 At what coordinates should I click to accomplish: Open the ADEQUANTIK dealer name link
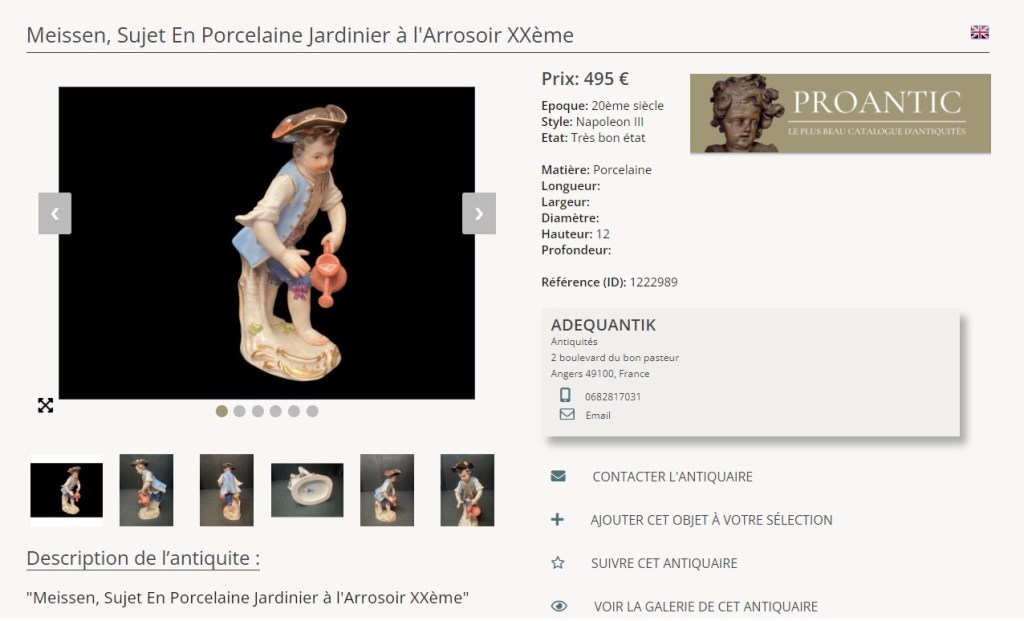coord(603,326)
